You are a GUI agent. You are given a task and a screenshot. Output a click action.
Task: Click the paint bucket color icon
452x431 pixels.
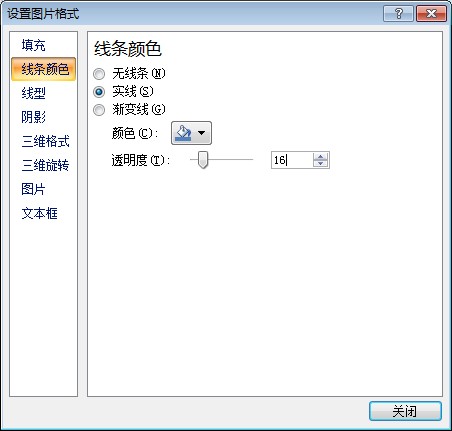pos(183,133)
